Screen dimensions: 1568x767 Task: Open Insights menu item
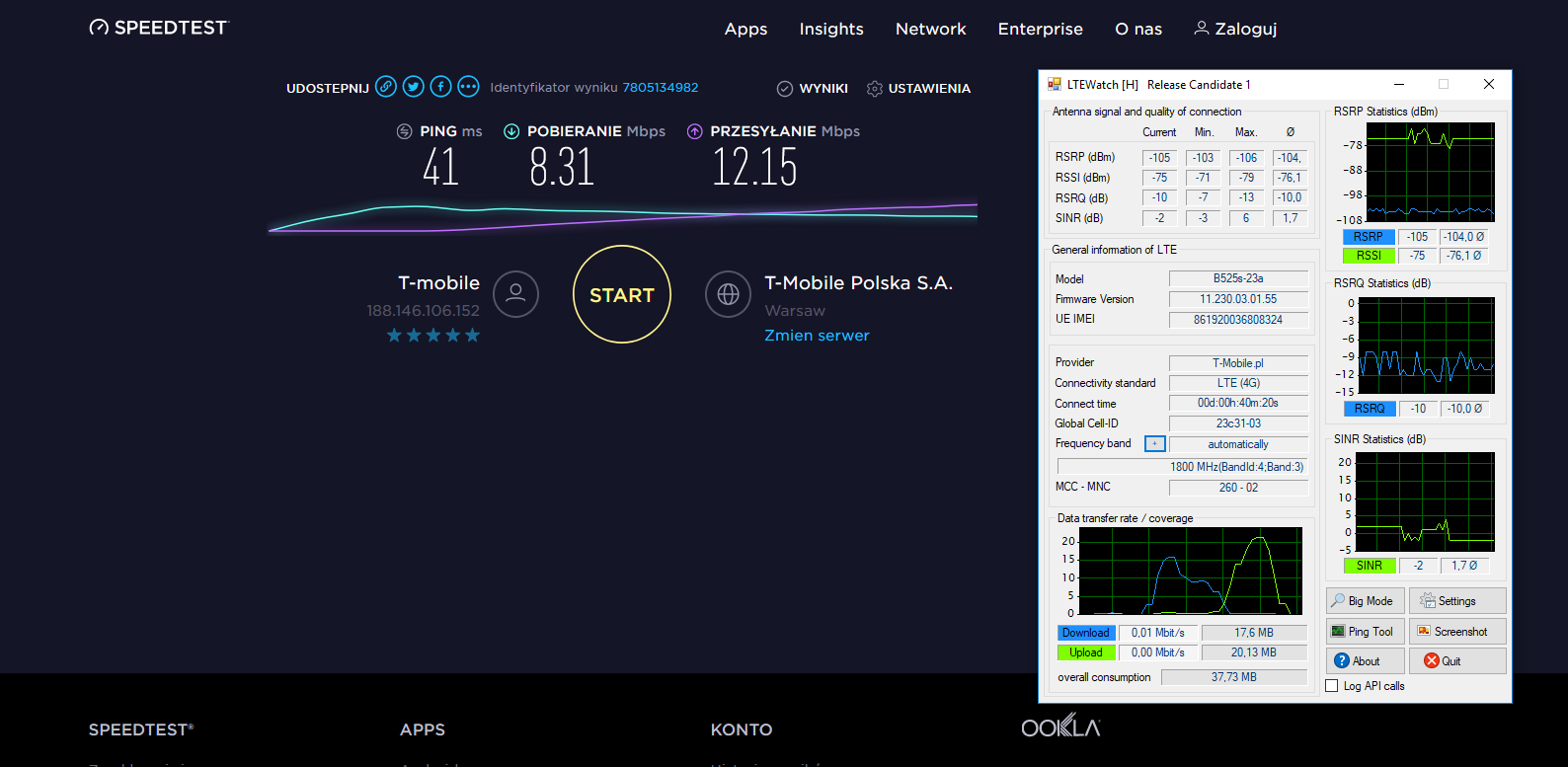[x=831, y=30]
